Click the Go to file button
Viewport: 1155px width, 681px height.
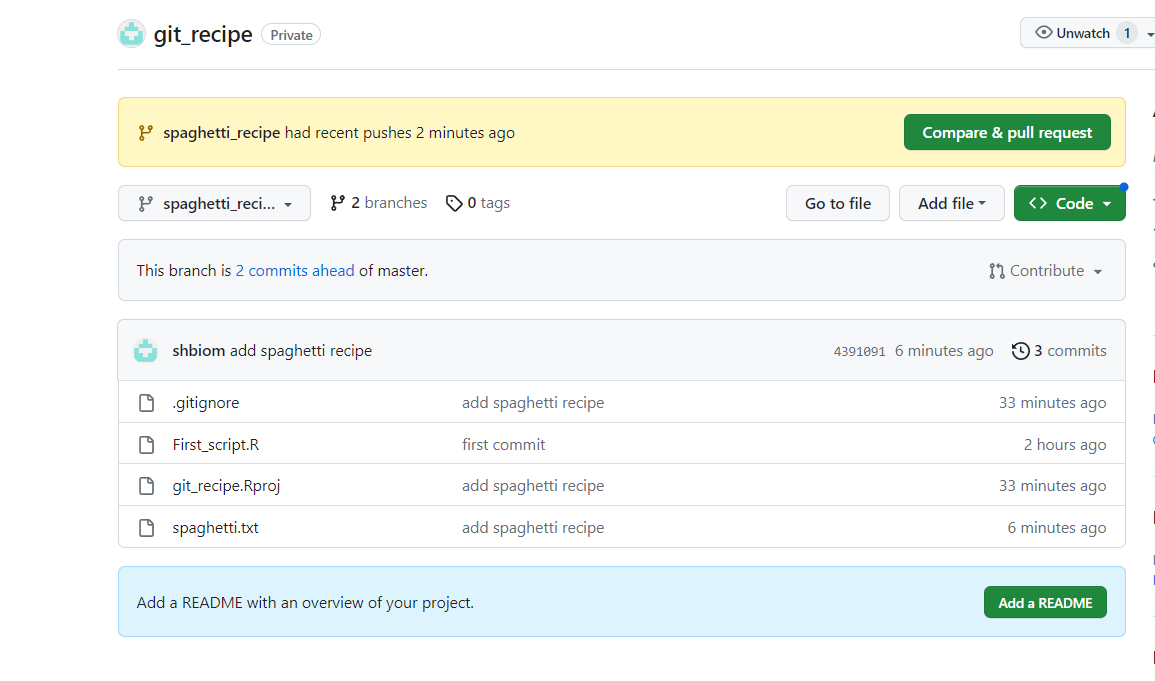837,204
